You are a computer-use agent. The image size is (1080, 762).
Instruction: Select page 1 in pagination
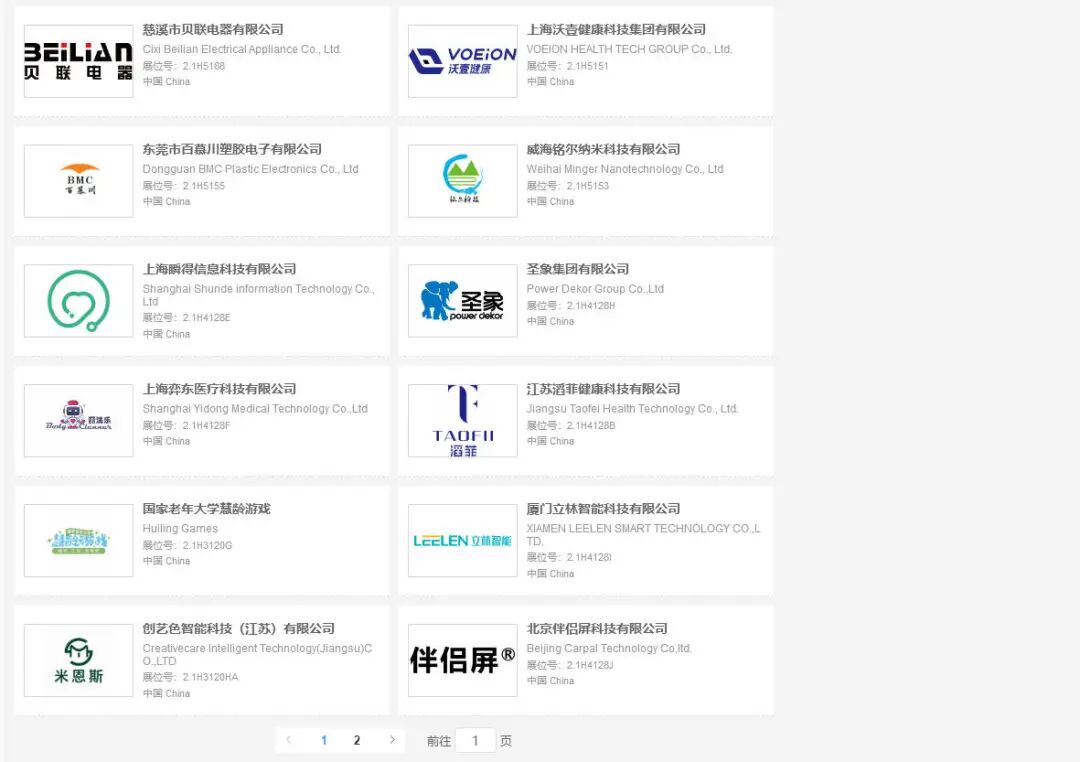324,741
